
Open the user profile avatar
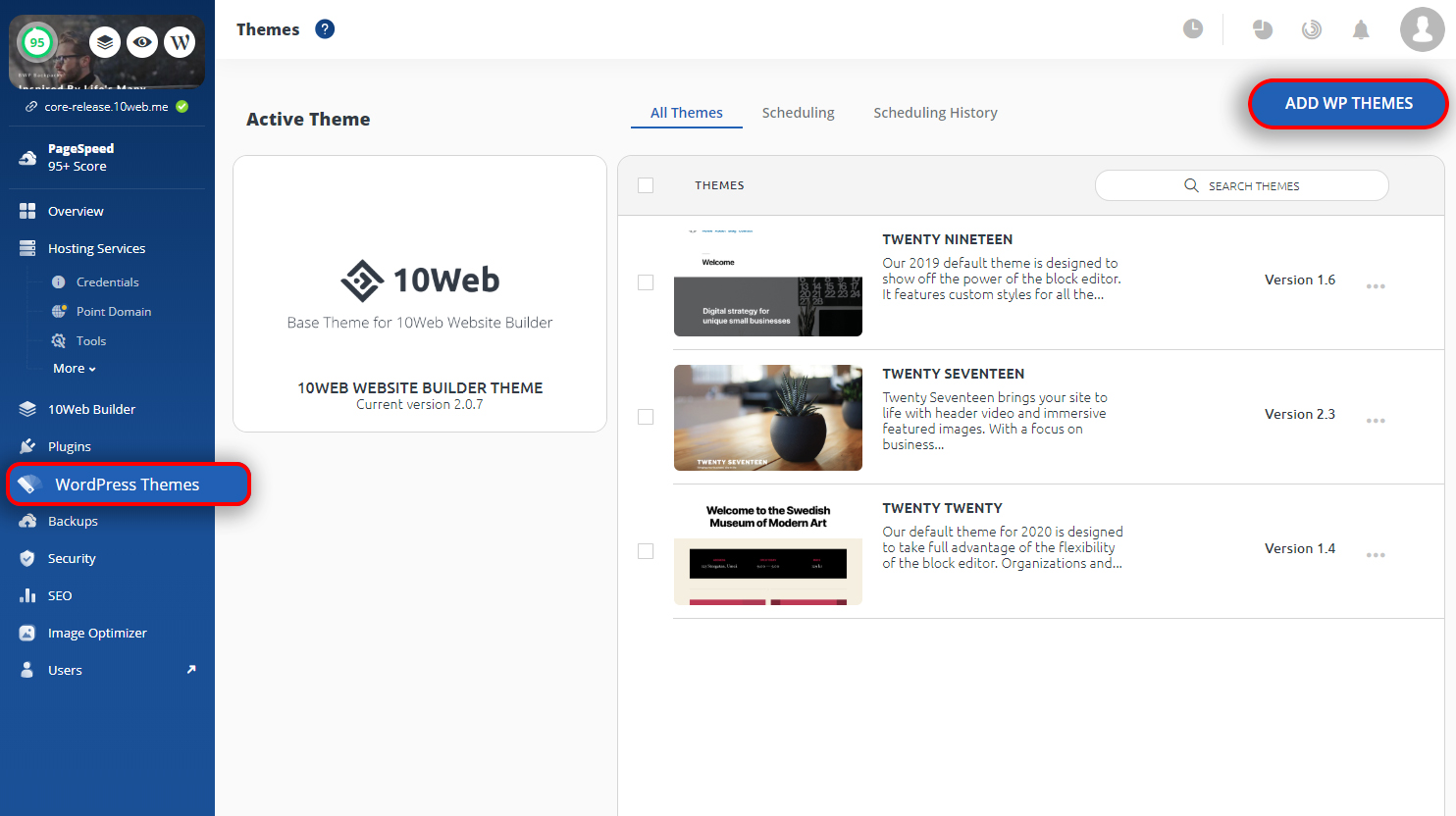coord(1423,29)
